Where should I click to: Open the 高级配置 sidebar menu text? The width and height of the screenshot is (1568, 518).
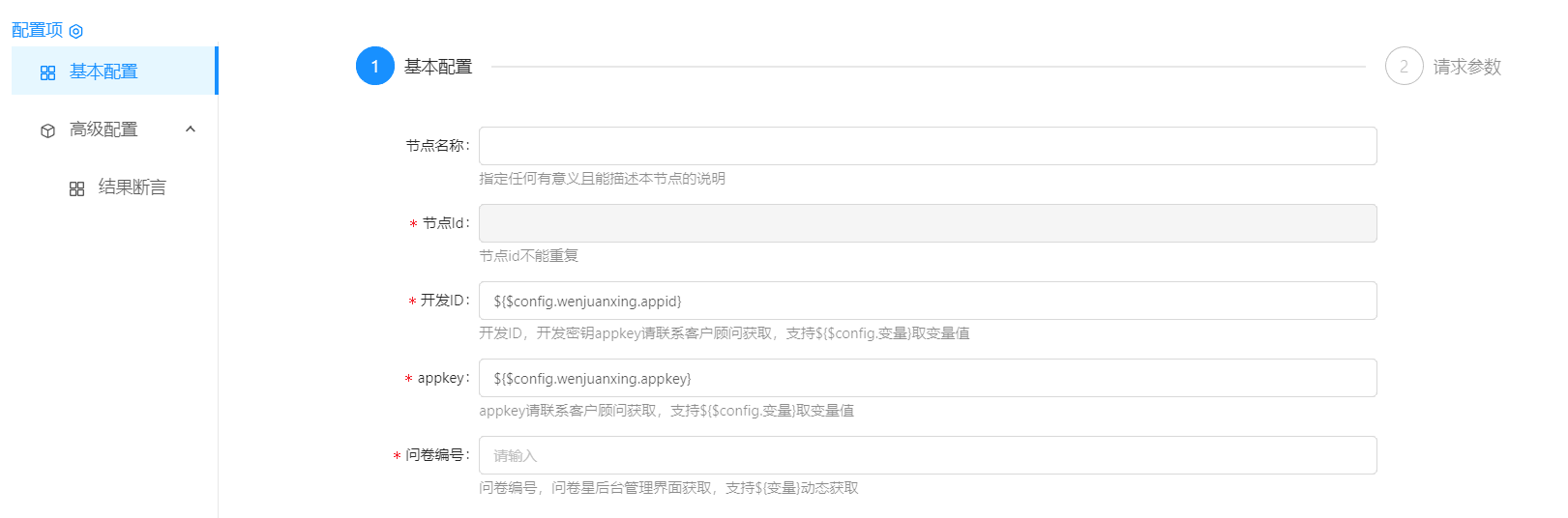(104, 129)
